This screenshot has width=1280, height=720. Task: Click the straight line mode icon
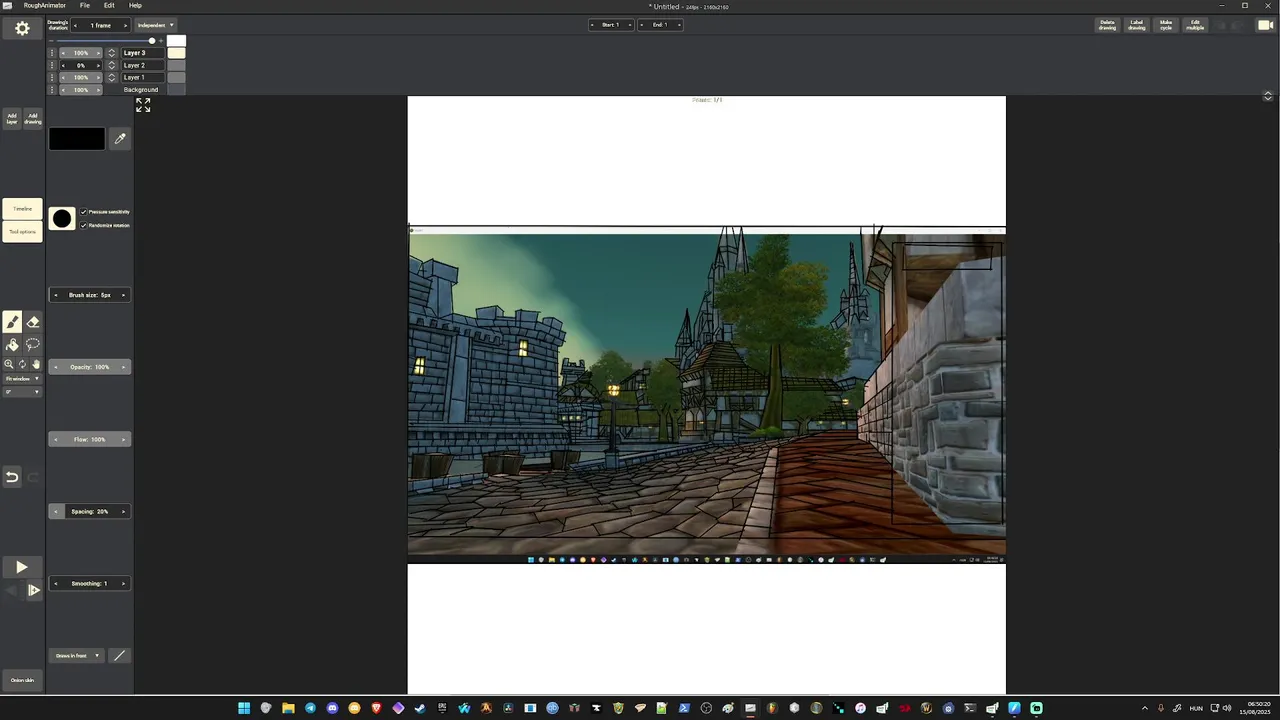coord(119,656)
